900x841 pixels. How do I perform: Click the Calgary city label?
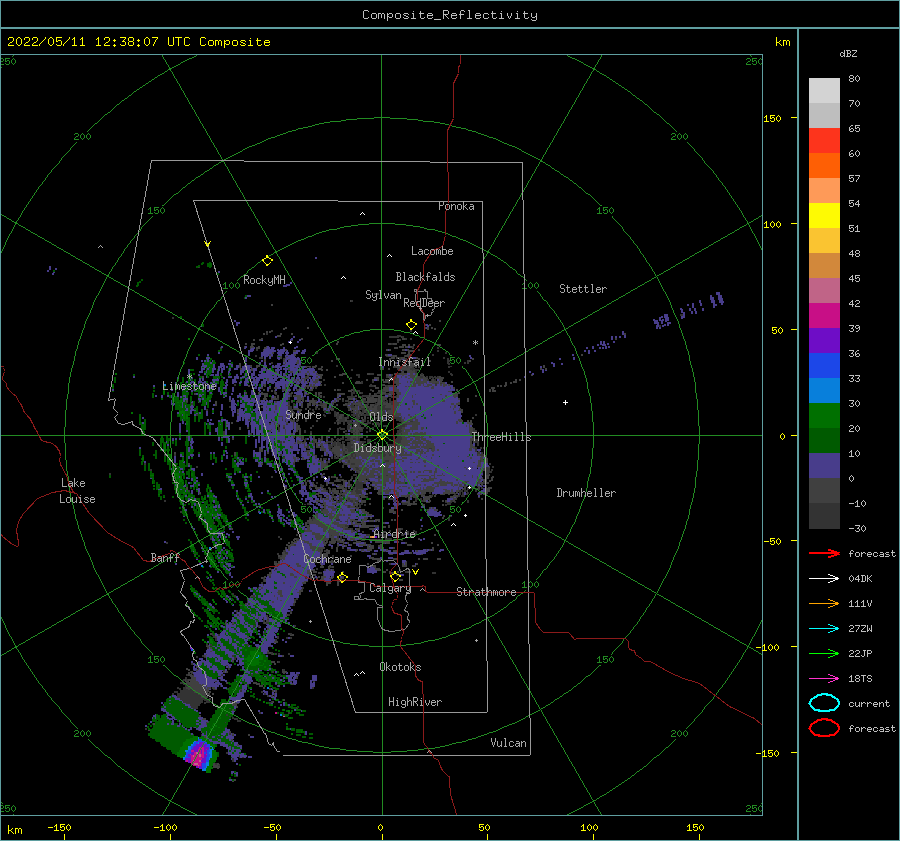pos(390,588)
